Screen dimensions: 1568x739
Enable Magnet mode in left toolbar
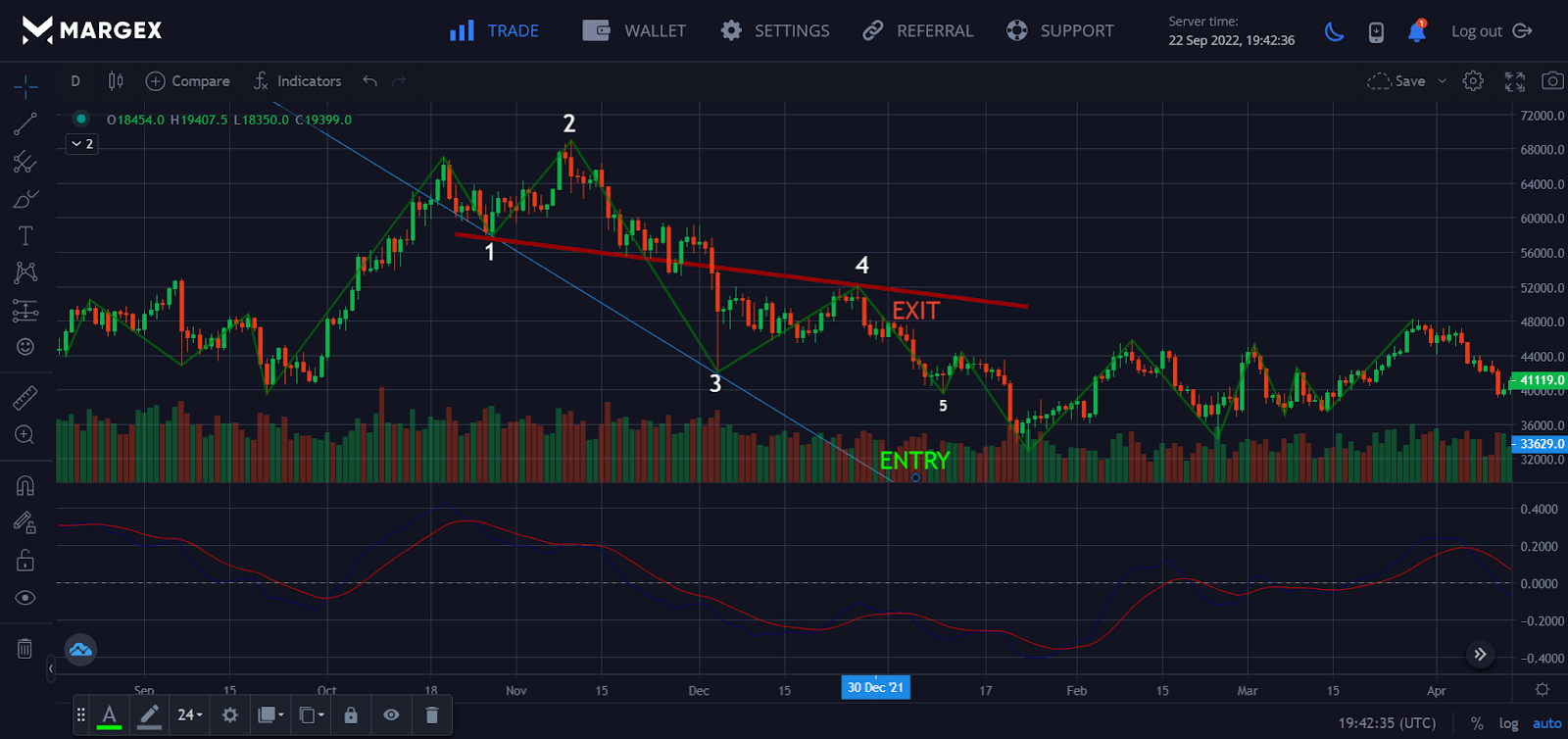pos(25,486)
